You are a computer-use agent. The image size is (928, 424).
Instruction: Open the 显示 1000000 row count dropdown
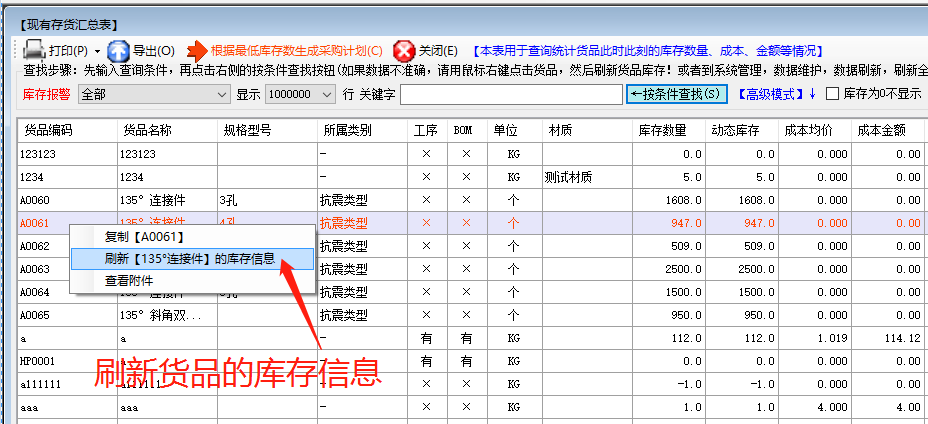coord(300,94)
